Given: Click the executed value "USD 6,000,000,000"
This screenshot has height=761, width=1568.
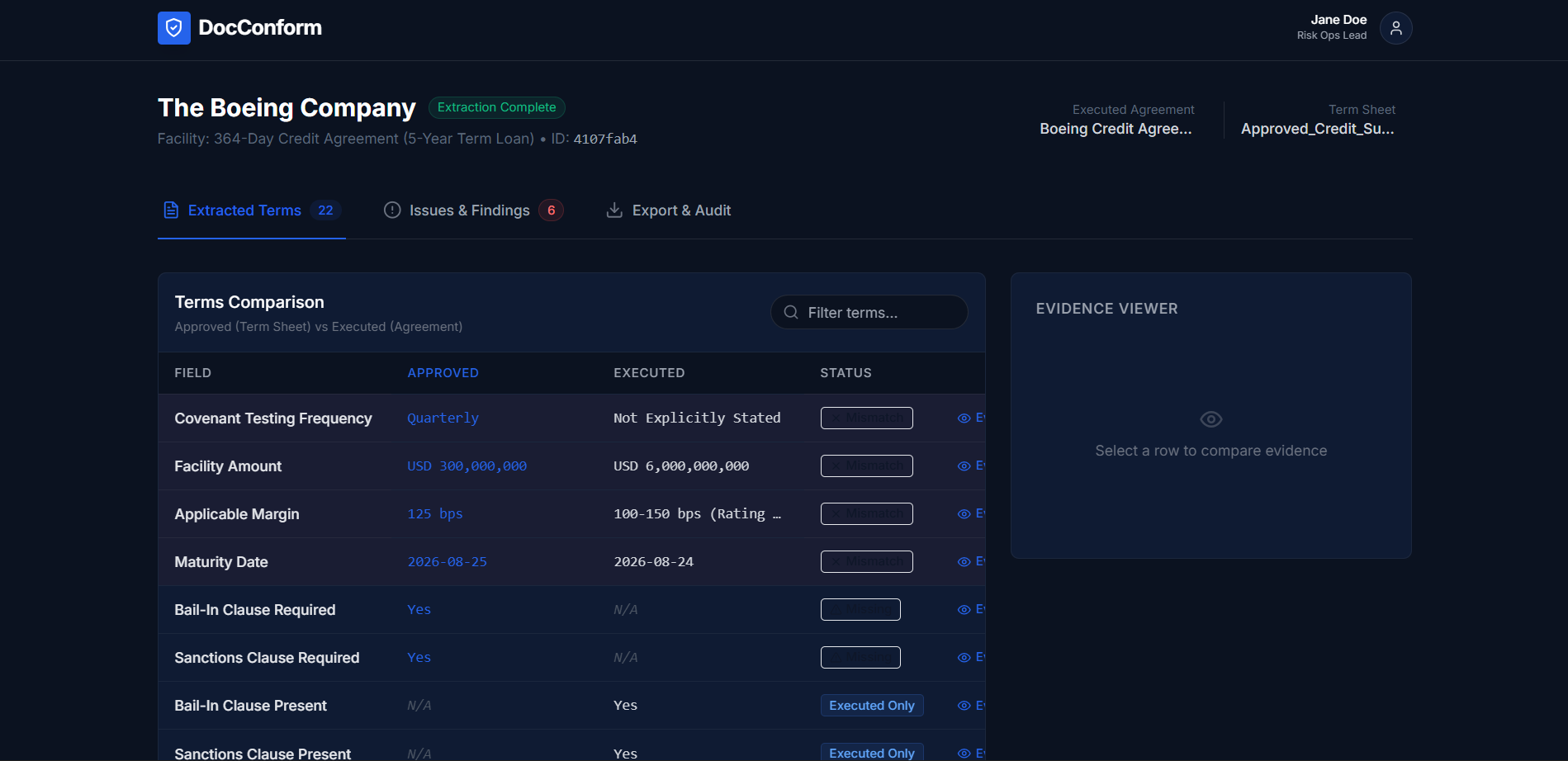Looking at the screenshot, I should point(681,466).
